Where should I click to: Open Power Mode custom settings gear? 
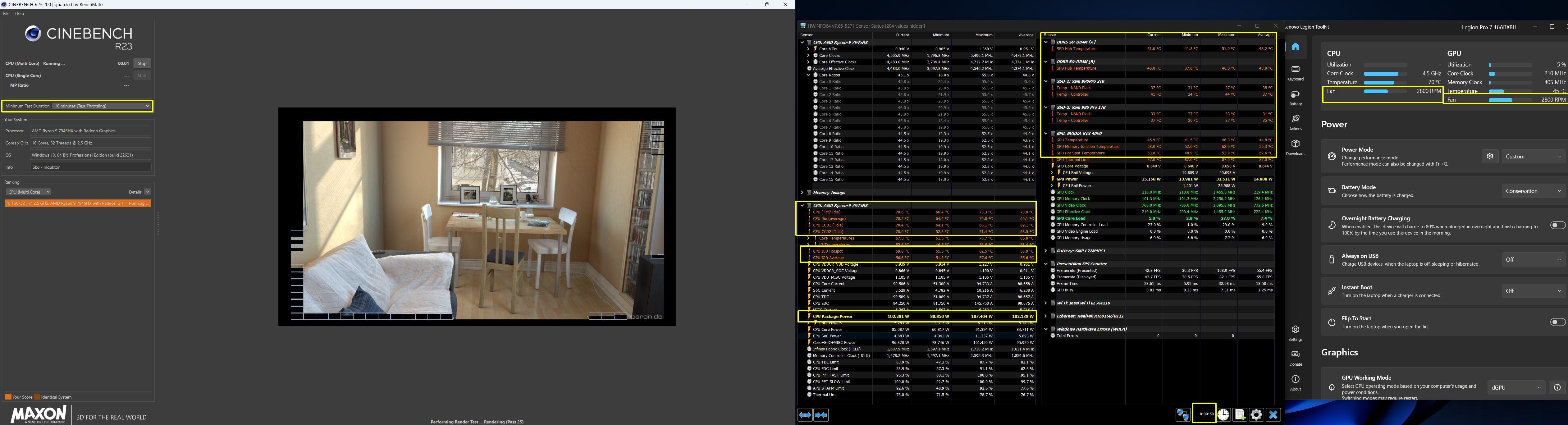tap(1489, 157)
